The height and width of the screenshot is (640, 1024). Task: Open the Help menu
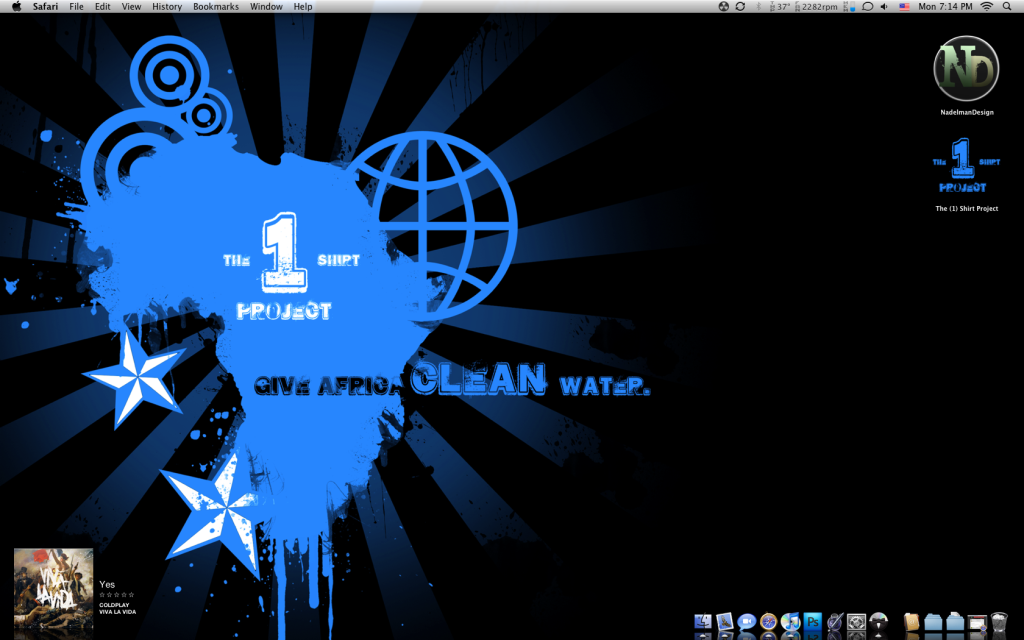(302, 7)
